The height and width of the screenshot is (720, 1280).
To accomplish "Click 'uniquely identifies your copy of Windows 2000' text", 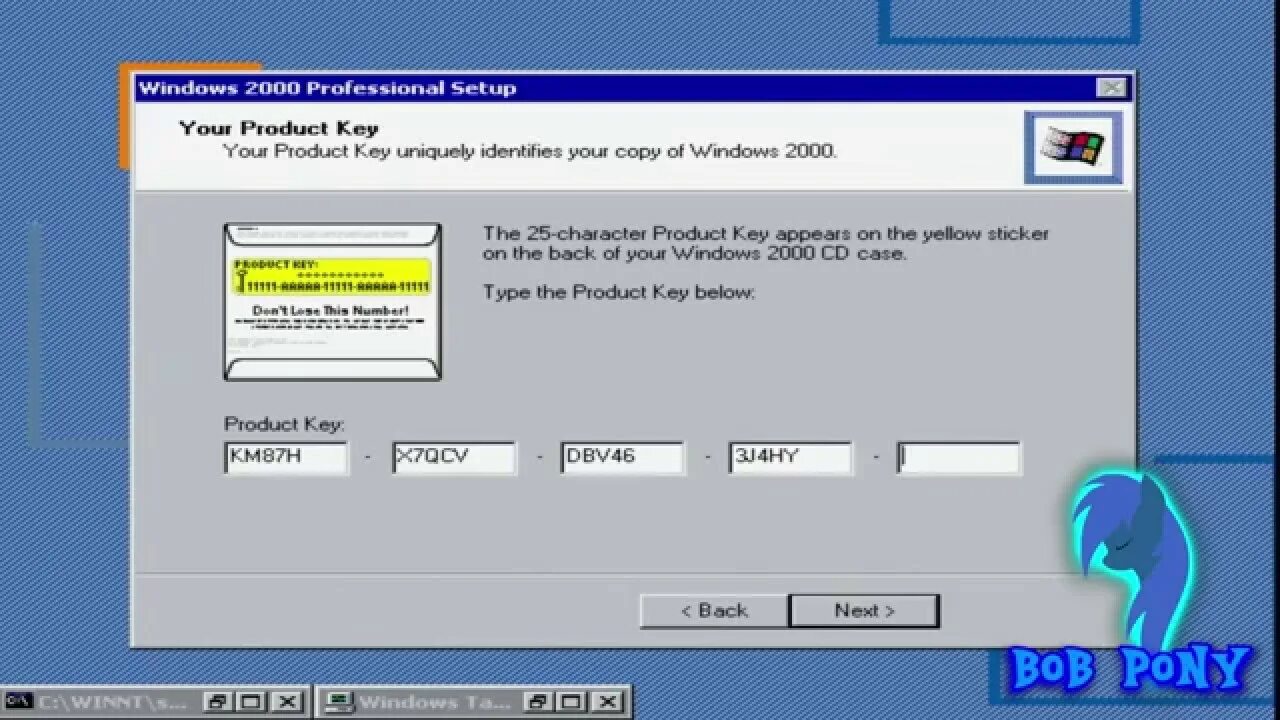I will (616, 152).
